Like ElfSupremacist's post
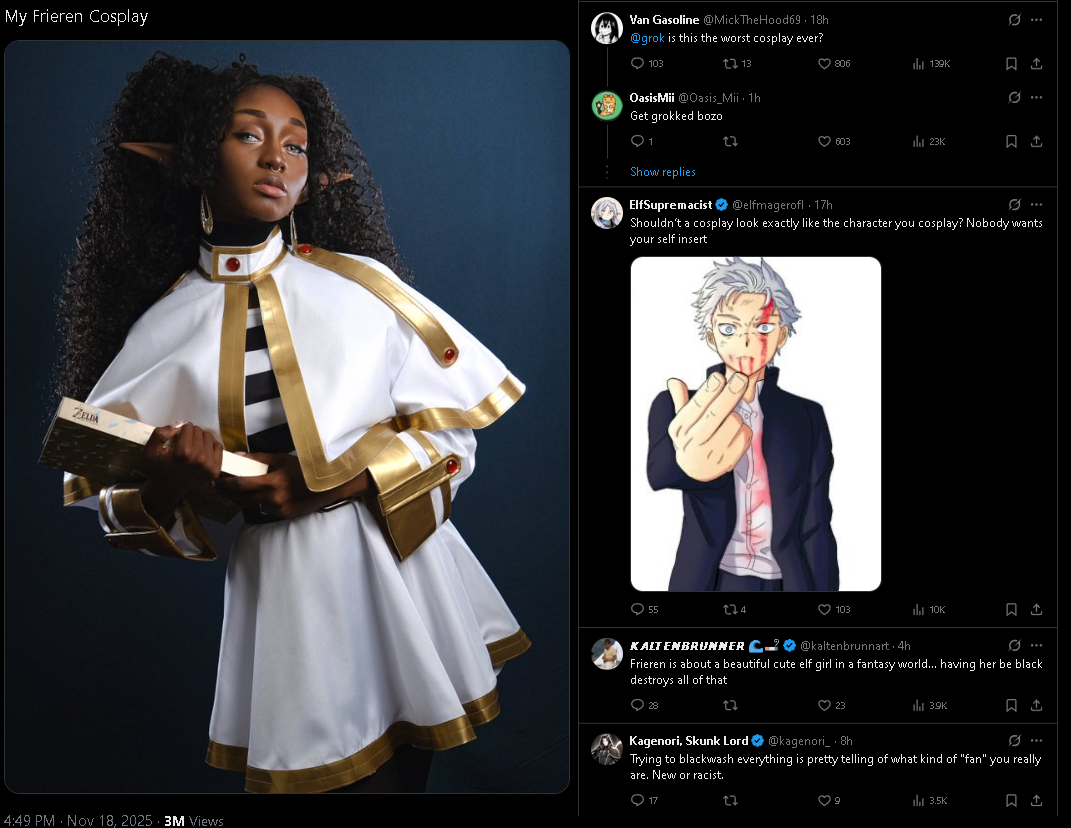This screenshot has width=1071, height=828. (824, 609)
